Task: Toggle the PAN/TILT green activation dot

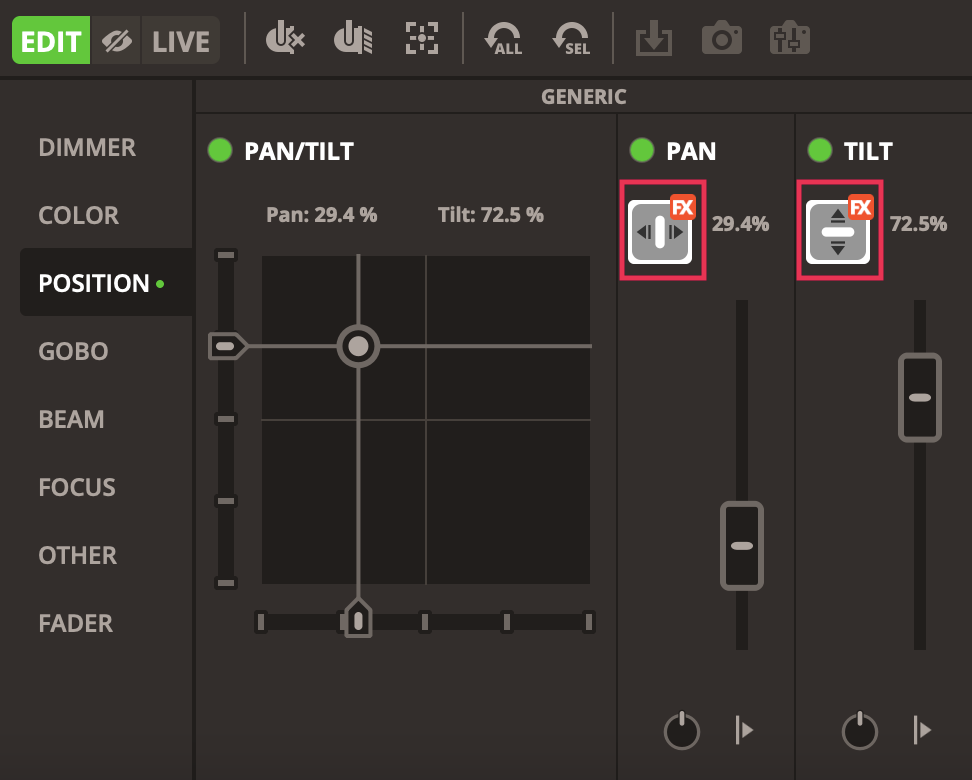Action: [x=219, y=151]
